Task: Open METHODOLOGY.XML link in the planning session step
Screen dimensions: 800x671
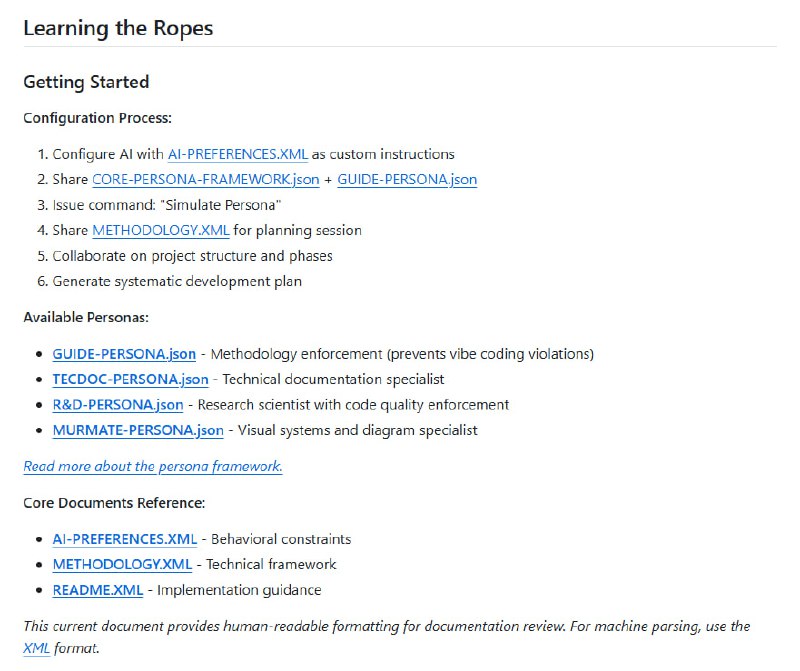Action: pyautogui.click(x=160, y=230)
